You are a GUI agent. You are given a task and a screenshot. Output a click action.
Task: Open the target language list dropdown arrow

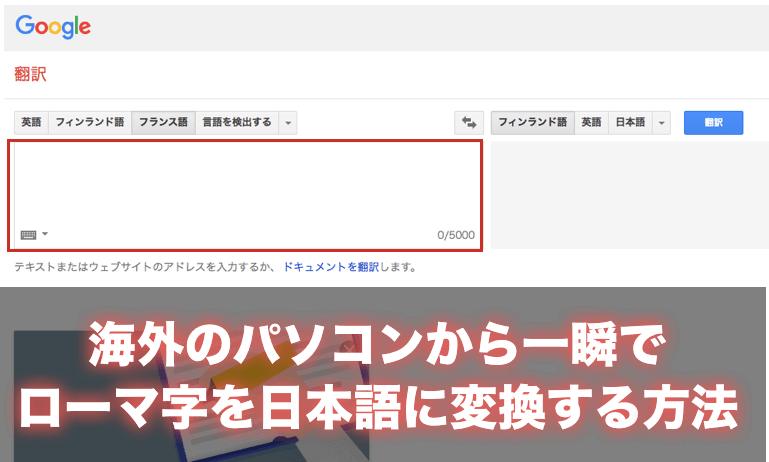[x=661, y=123]
